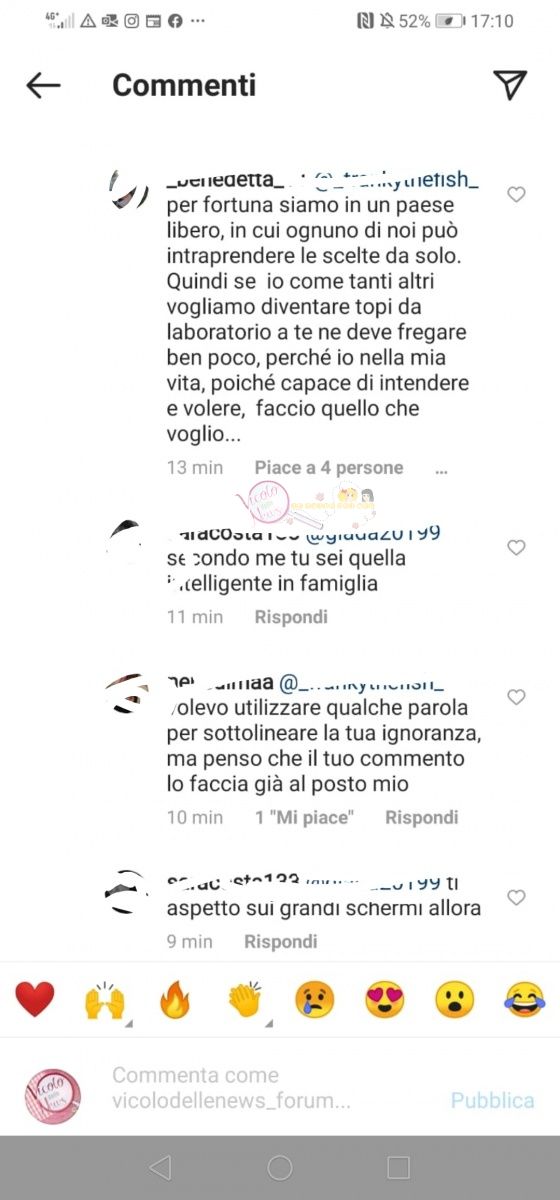
Task: Insert the red heart emoji
Action: click(35, 999)
